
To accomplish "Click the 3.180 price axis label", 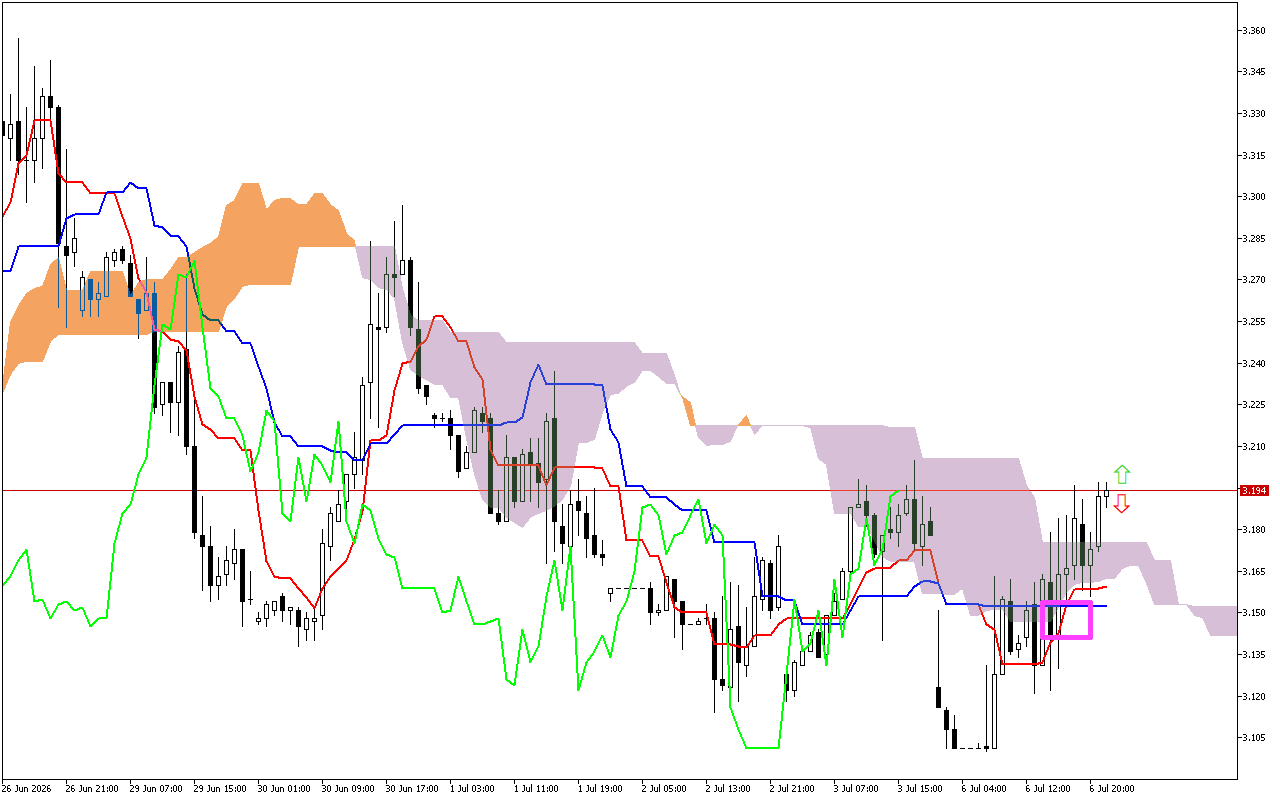I will coord(1254,530).
